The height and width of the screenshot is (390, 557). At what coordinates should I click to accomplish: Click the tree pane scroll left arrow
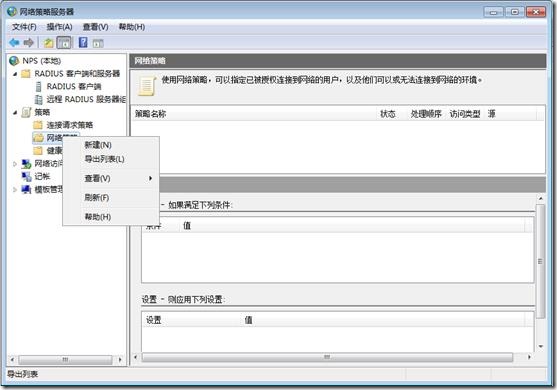[x=12, y=360]
